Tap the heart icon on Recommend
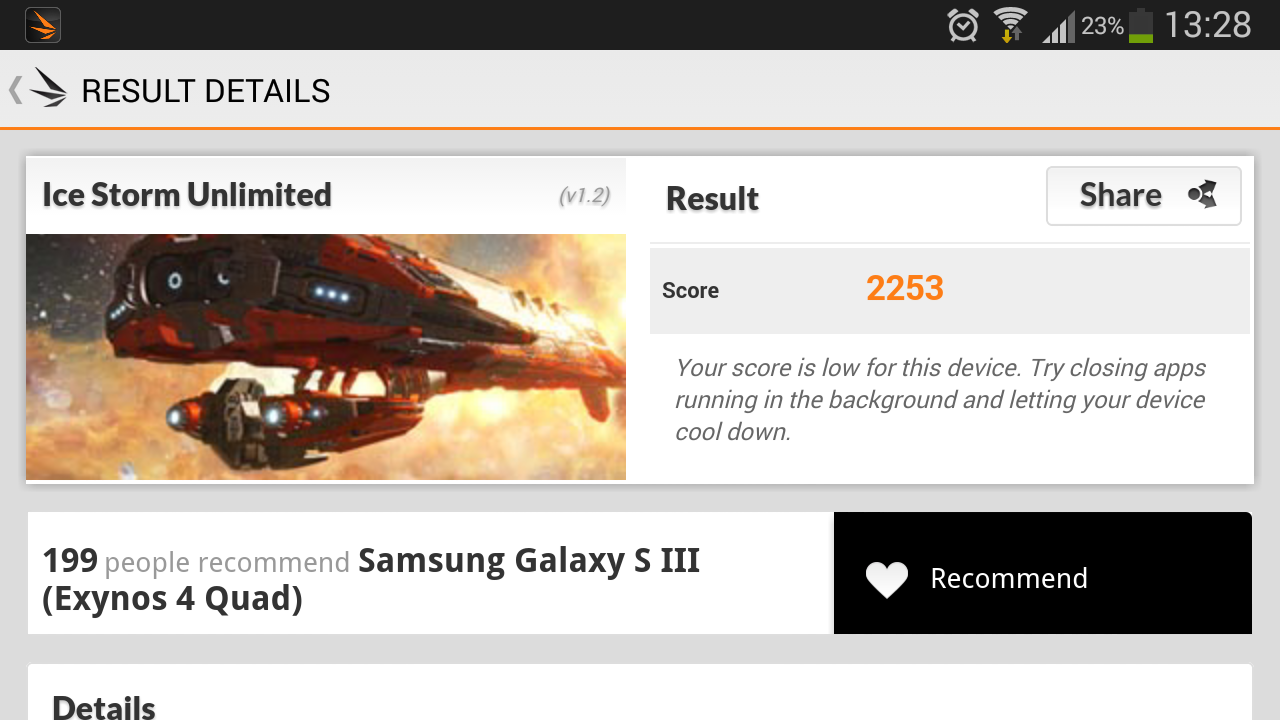Viewport: 1280px width, 720px height. (x=887, y=579)
